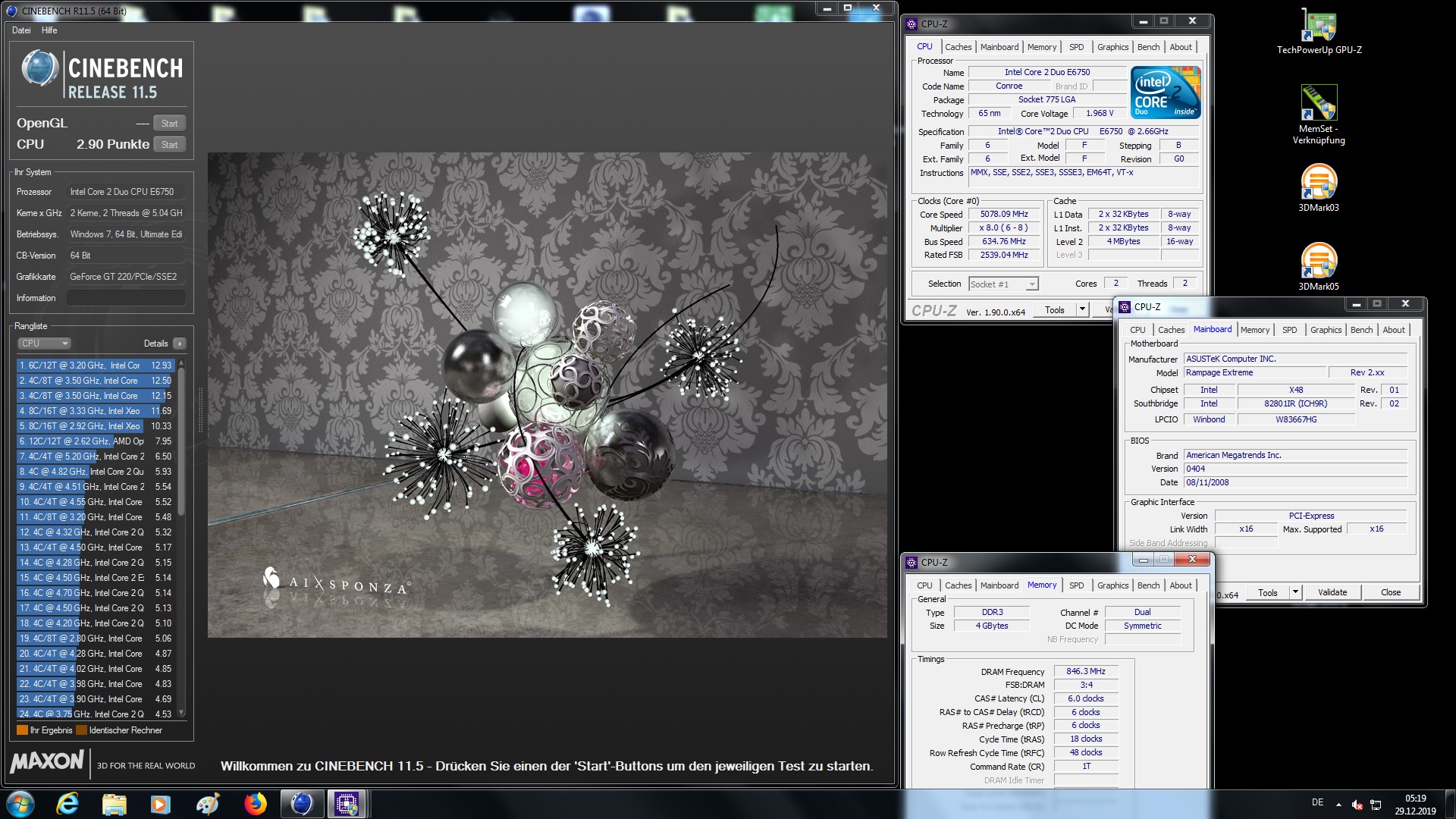Start the CPU benchmark
Screen dimensions: 1456x819
pos(169,145)
